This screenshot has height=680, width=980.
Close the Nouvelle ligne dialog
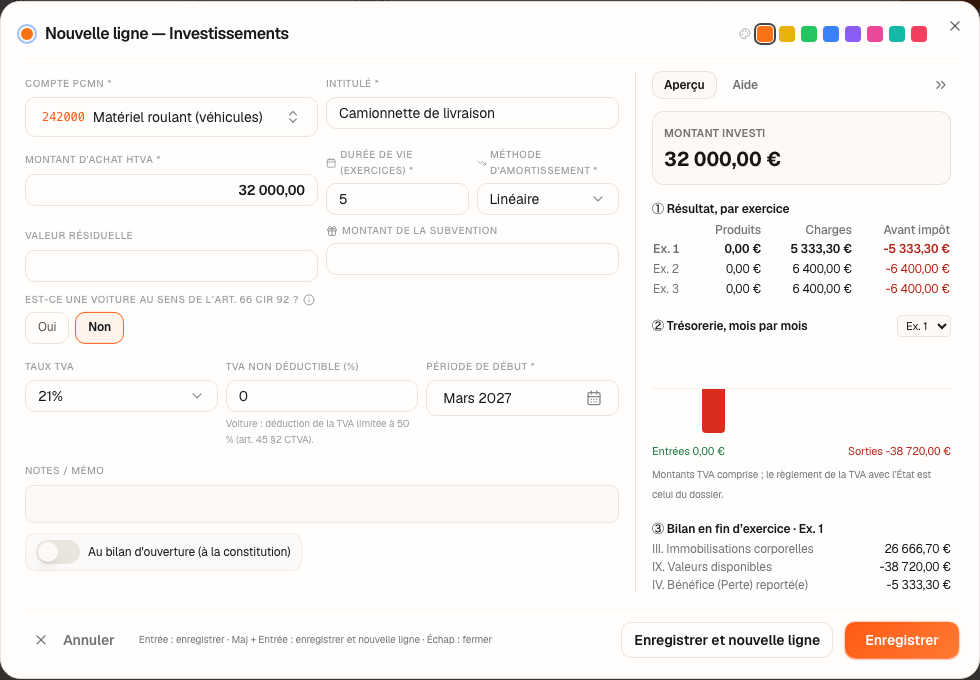point(954,26)
